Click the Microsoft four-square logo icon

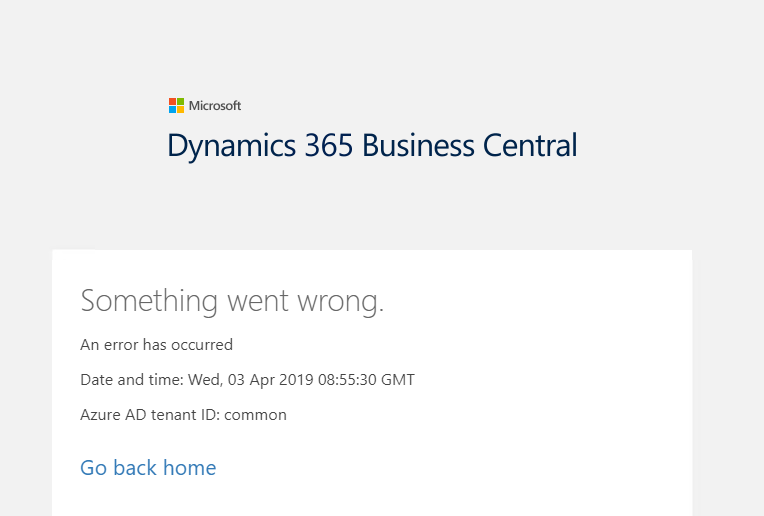(x=176, y=105)
